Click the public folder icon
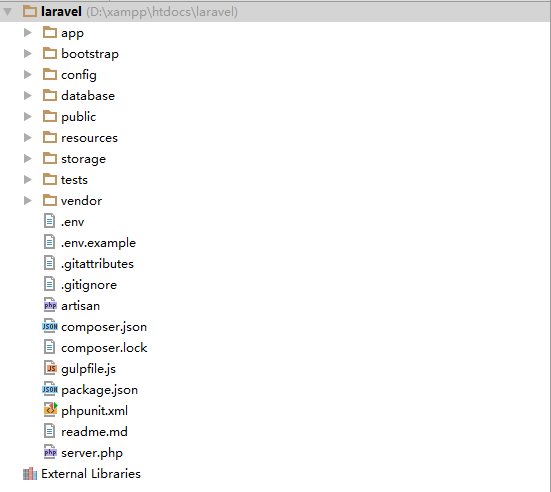The height and width of the screenshot is (492, 551). (50, 116)
